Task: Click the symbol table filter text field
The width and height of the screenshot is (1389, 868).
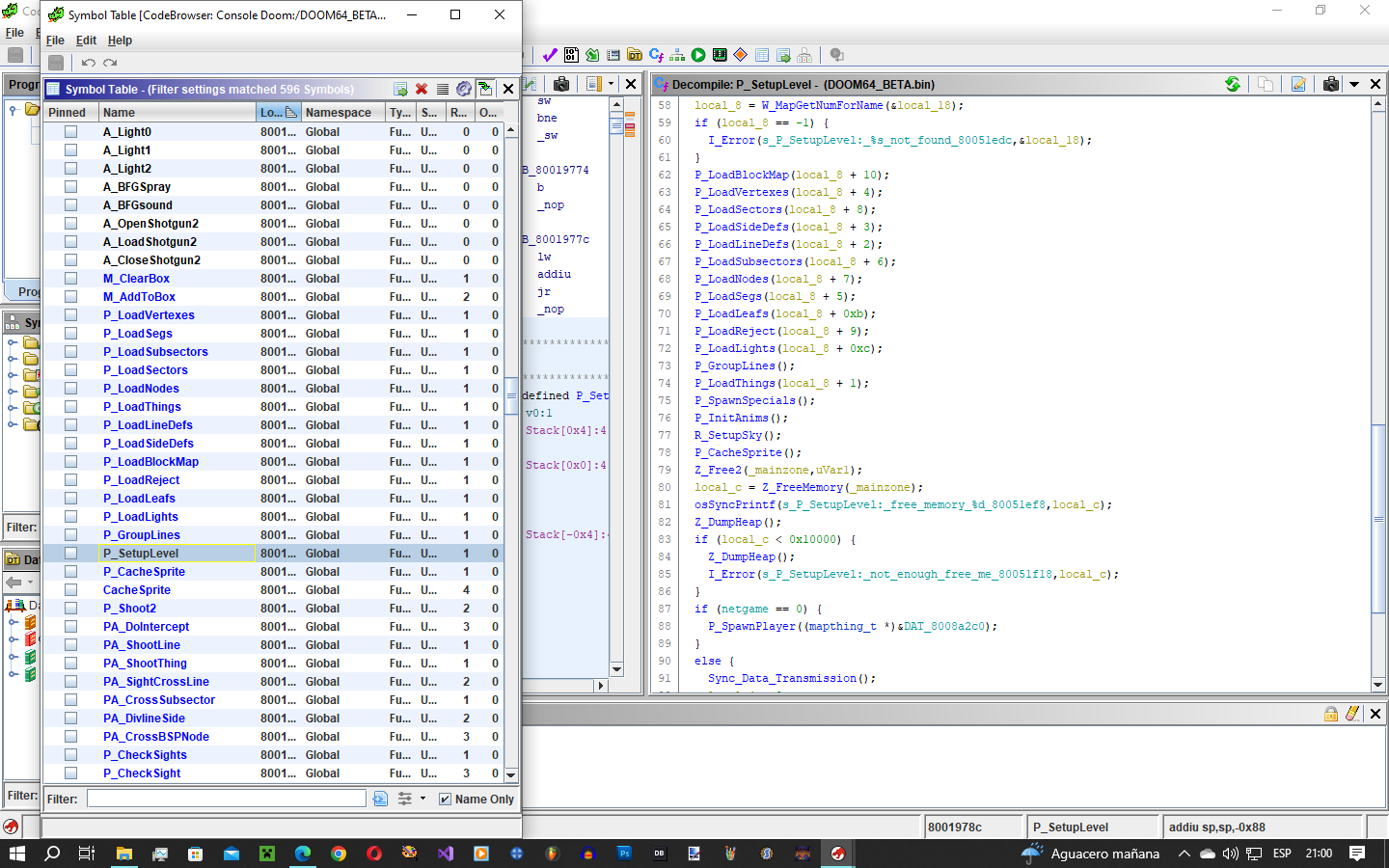Action: click(227, 799)
